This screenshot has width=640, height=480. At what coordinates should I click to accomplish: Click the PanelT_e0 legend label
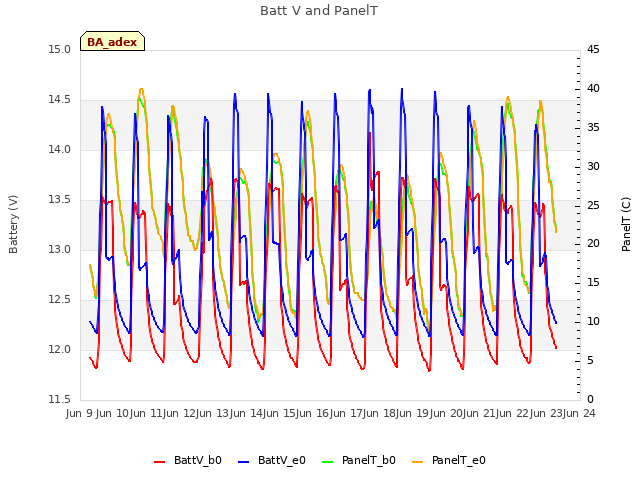click(x=459, y=460)
